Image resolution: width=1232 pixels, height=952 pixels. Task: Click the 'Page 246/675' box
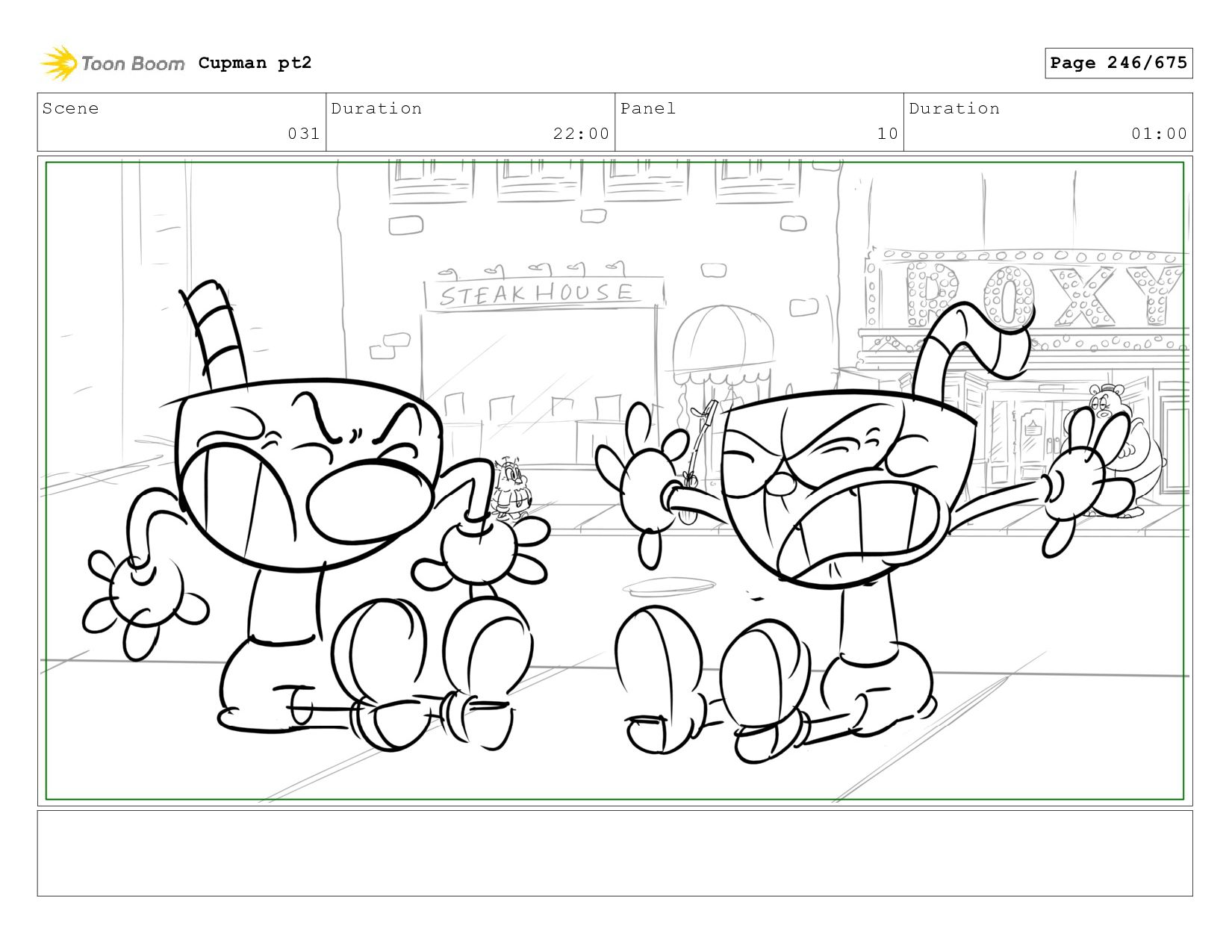point(1118,63)
